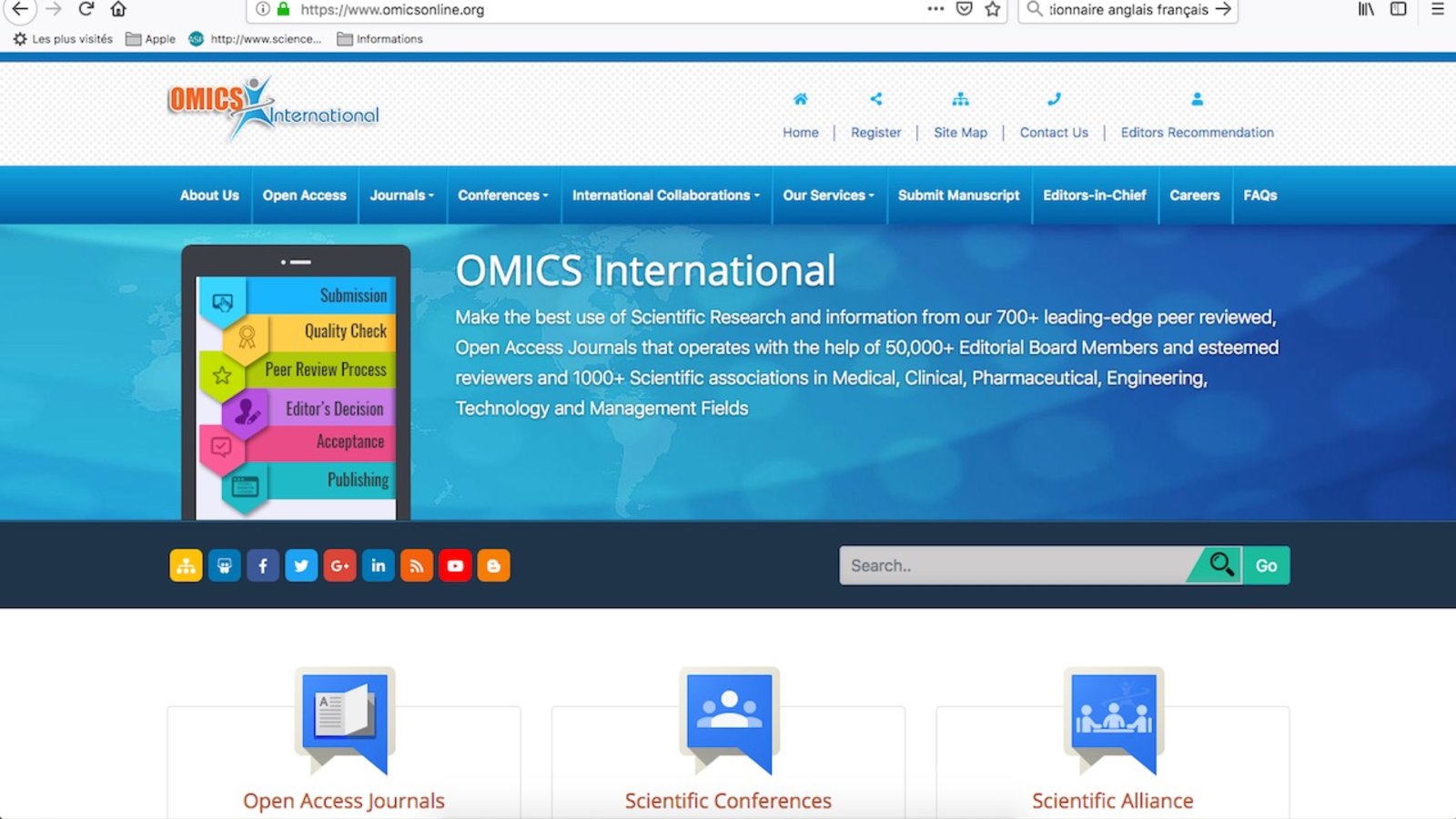Expand the Conferences dropdown menu
The image size is (1456, 819).
pos(503,196)
